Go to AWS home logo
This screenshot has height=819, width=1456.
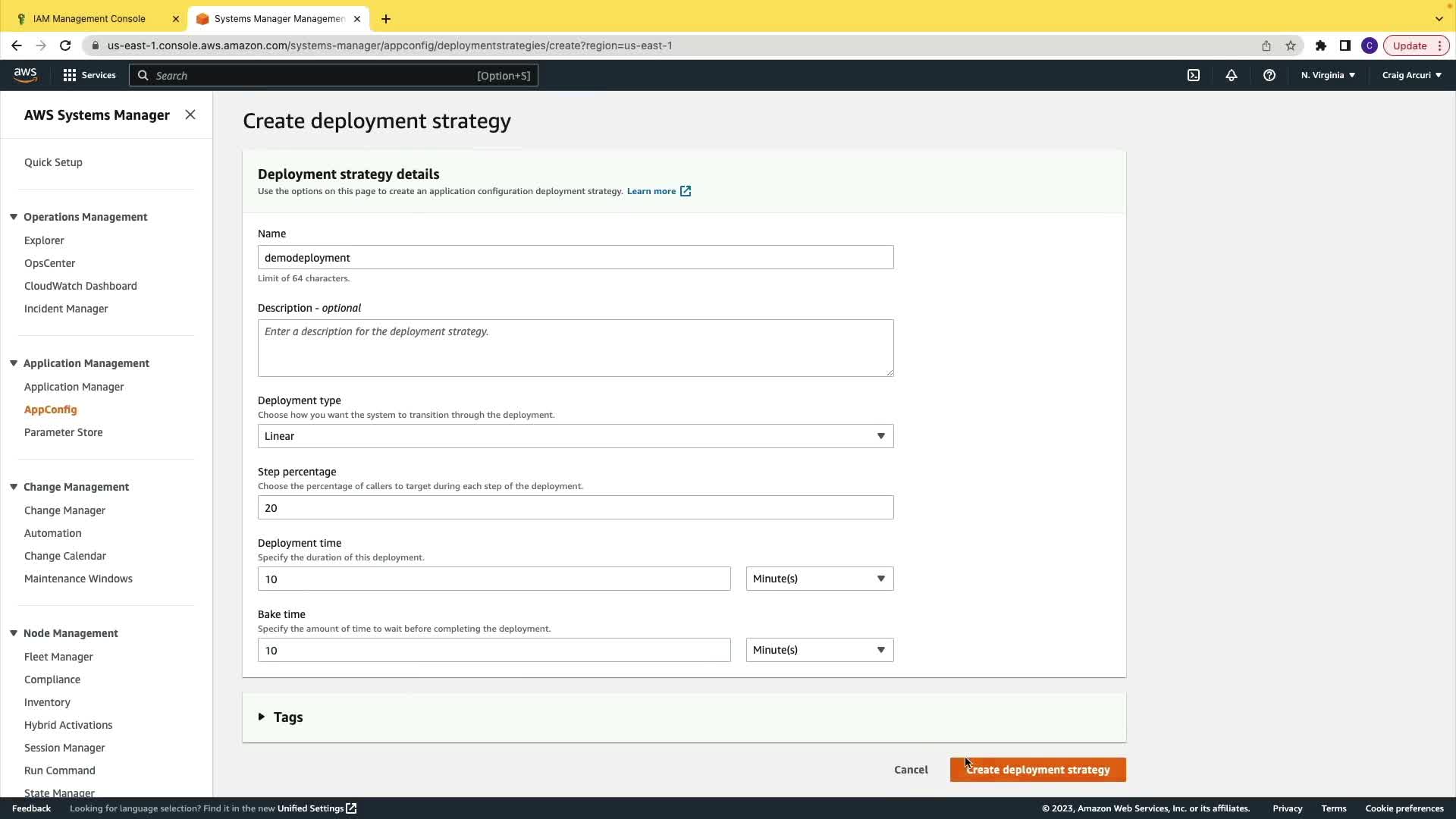tap(25, 74)
